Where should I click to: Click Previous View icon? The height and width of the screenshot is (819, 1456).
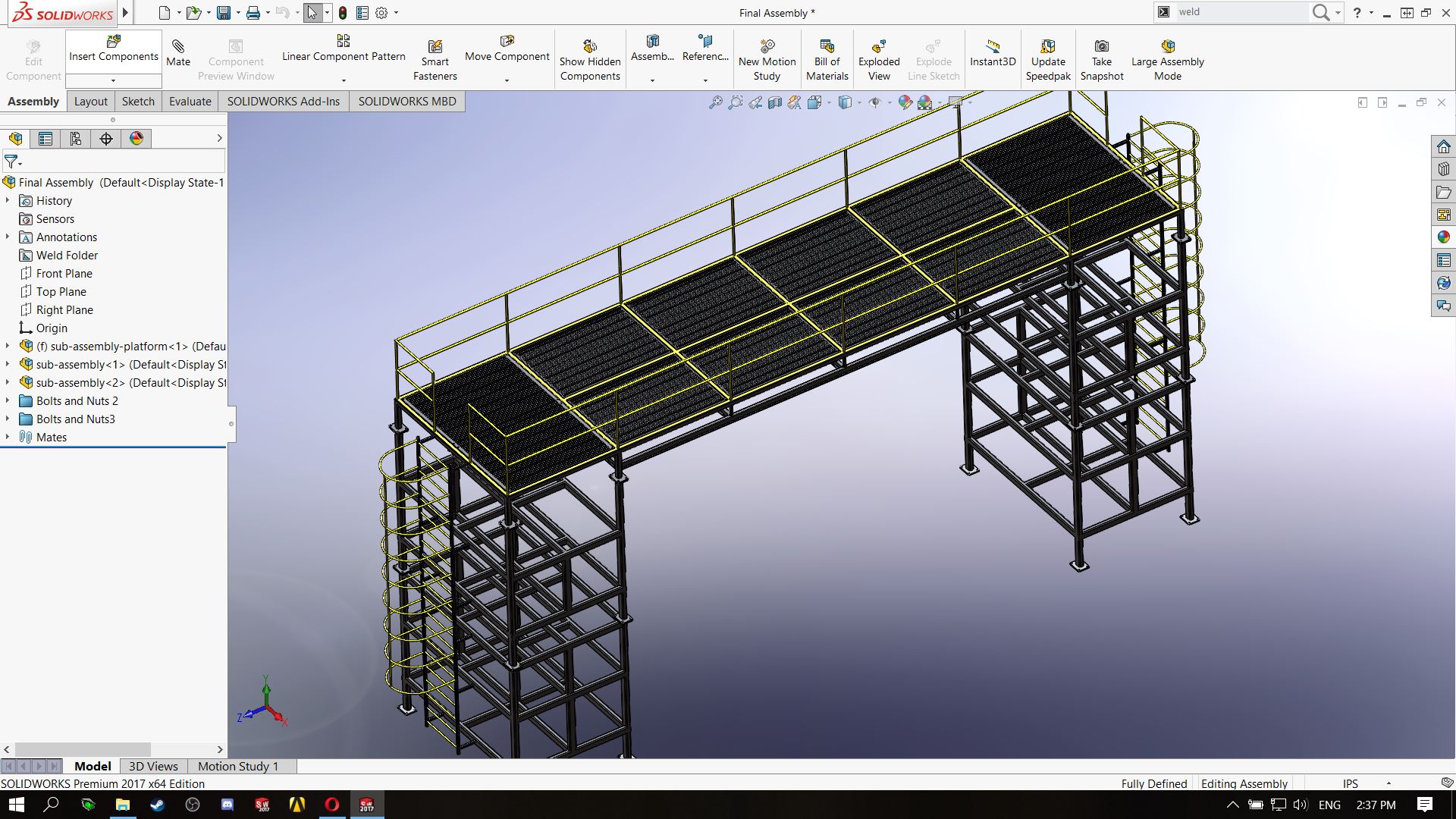click(x=755, y=102)
